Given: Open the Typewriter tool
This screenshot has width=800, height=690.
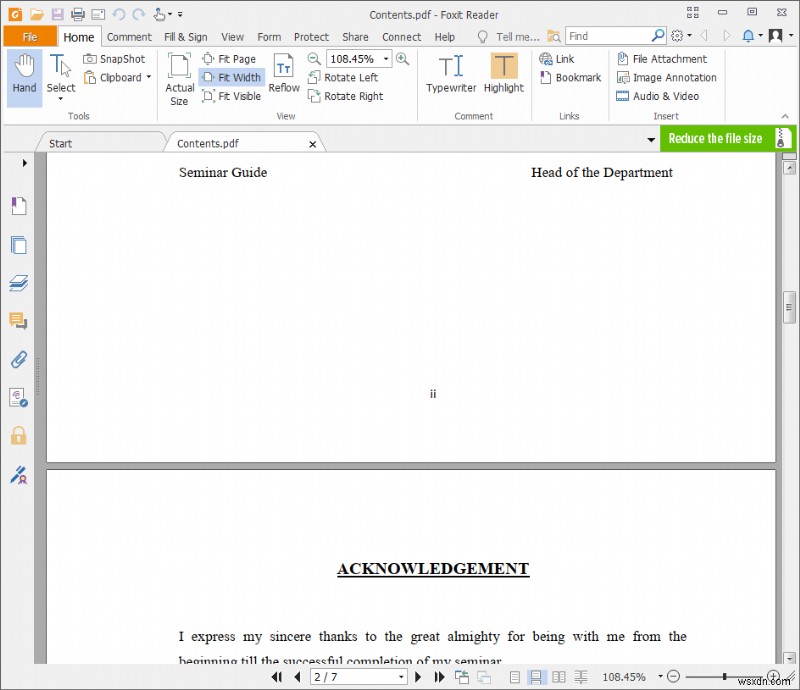Looking at the screenshot, I should tap(451, 75).
